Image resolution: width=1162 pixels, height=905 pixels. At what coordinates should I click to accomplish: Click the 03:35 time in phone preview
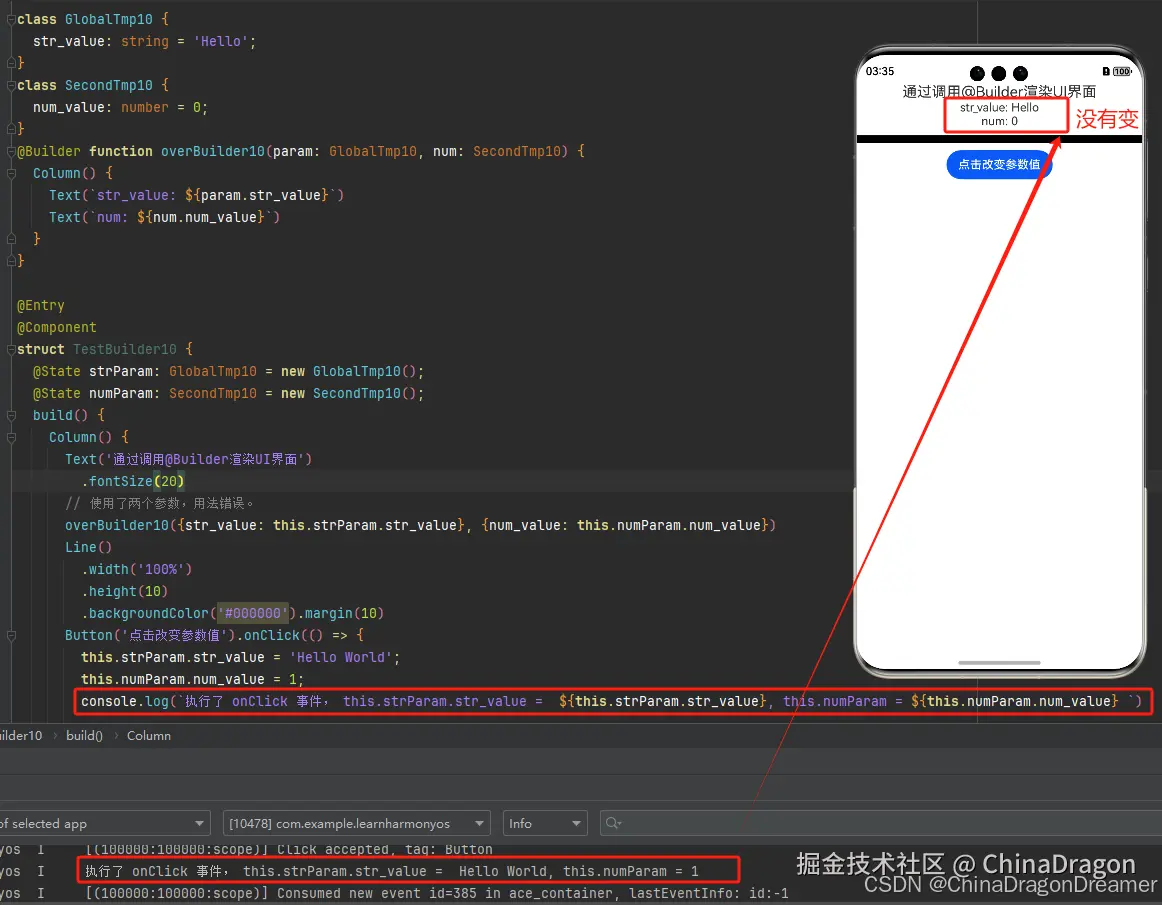(x=880, y=71)
